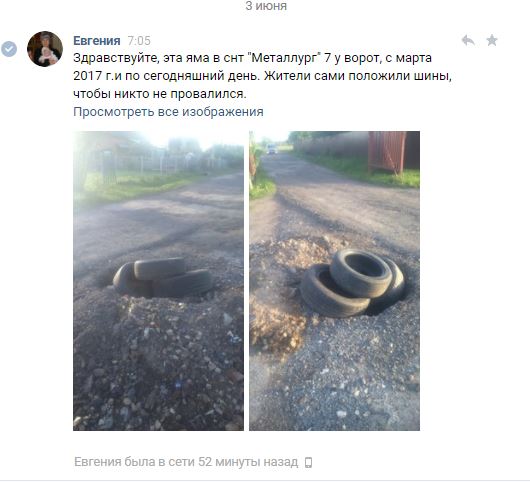Click the message line ending with провалился
Image resolution: width=530 pixels, height=482 pixels.
[160, 94]
